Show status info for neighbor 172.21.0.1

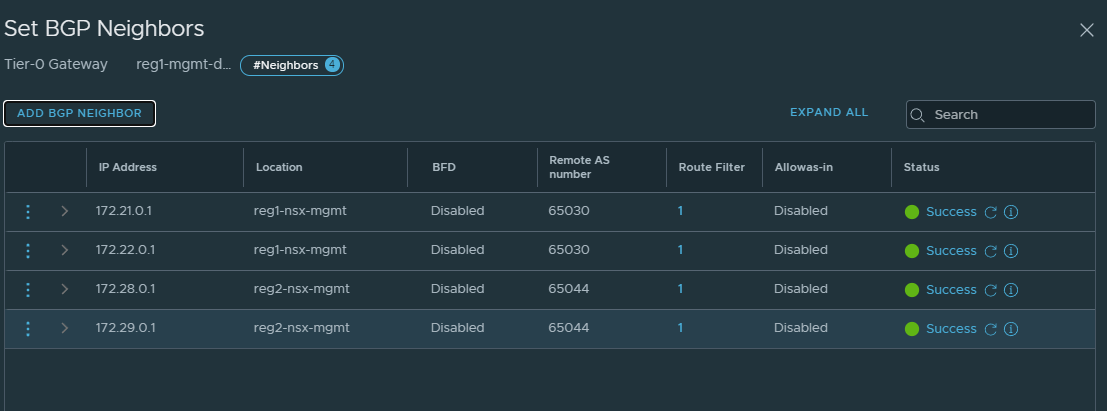tap(1011, 212)
